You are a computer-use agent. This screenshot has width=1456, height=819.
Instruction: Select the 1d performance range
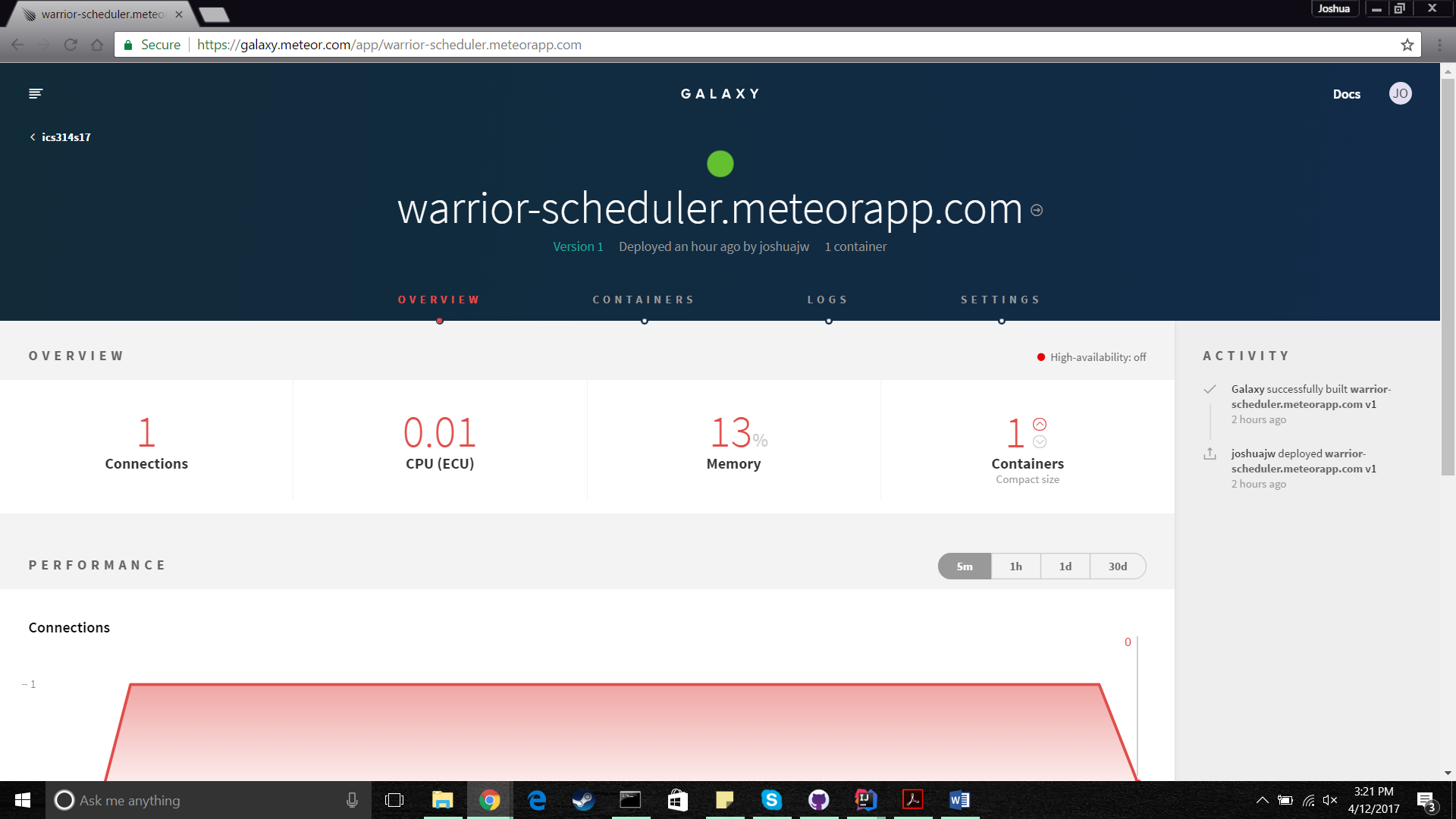pyautogui.click(x=1065, y=566)
